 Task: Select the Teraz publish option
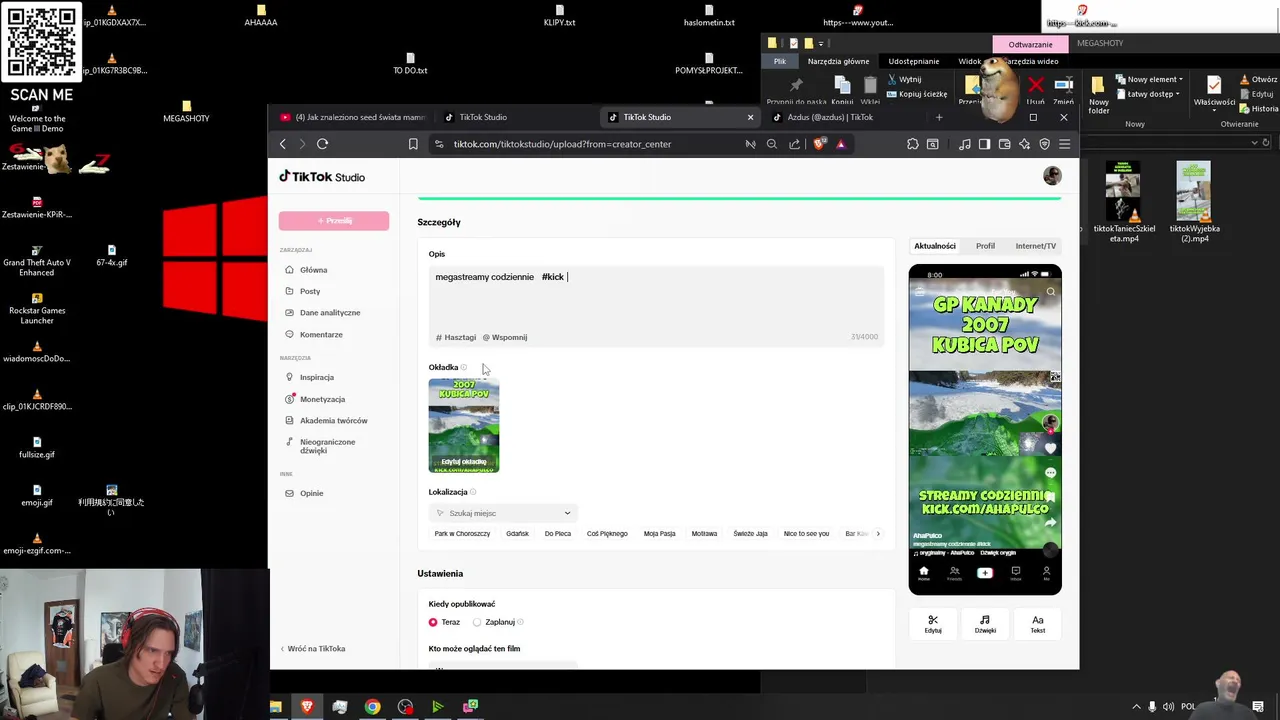pos(444,622)
